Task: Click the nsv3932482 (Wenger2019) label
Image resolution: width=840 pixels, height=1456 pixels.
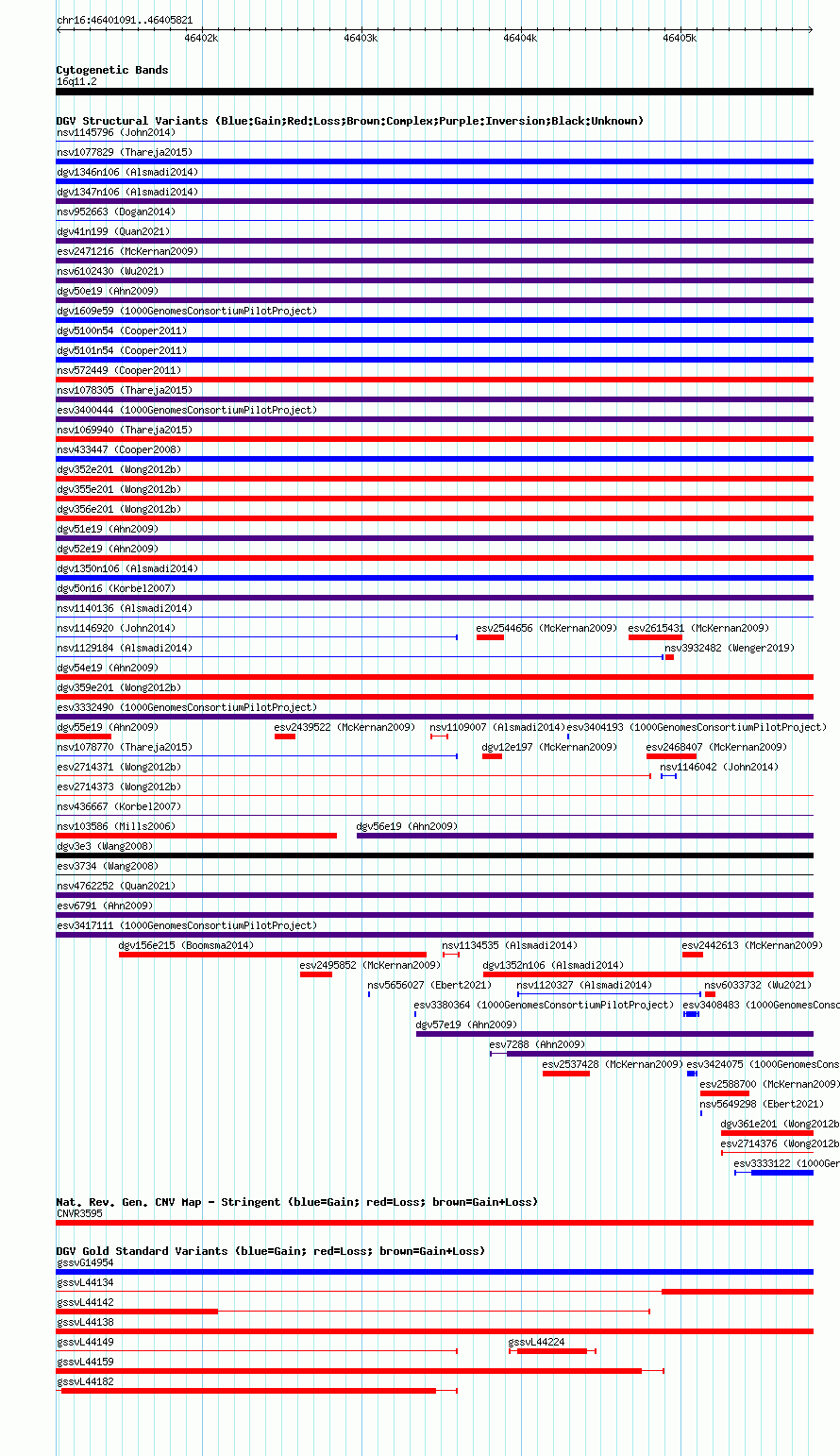Action: [730, 648]
